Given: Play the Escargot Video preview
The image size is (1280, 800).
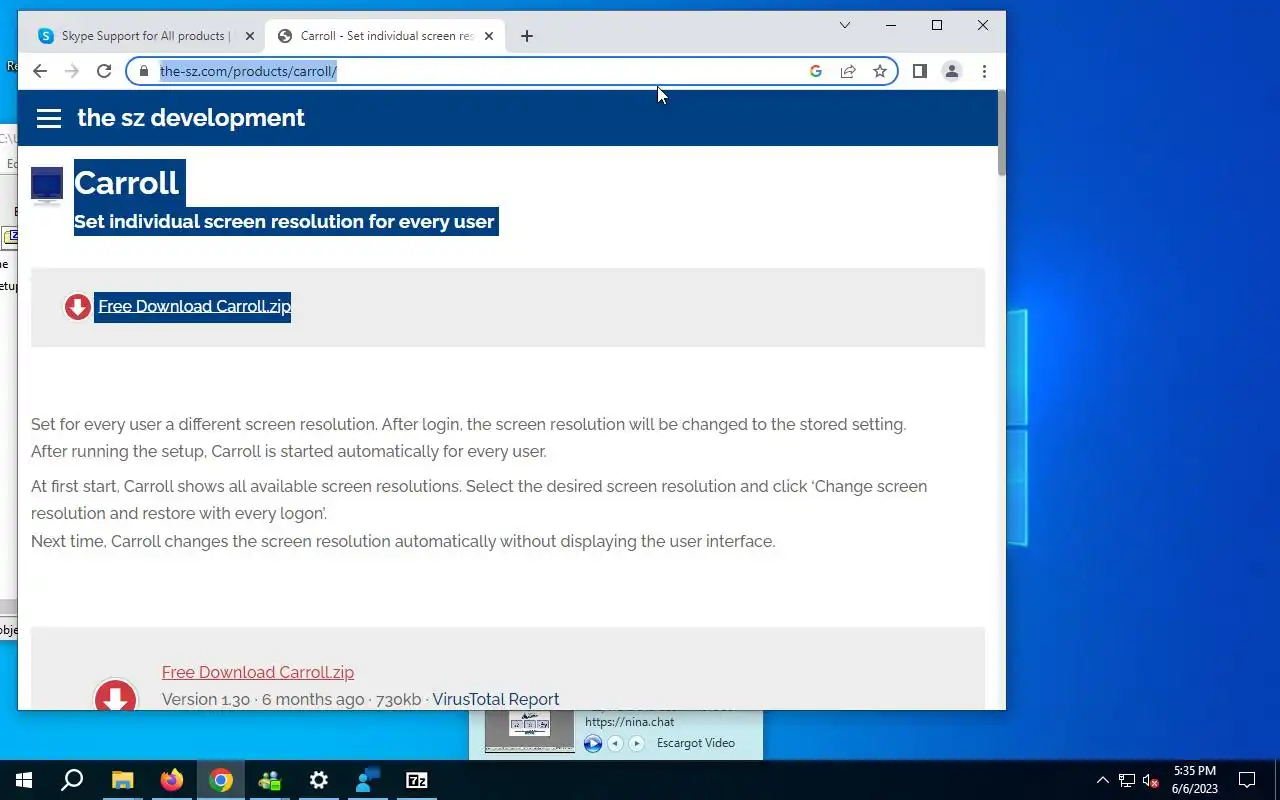Looking at the screenshot, I should pos(593,743).
